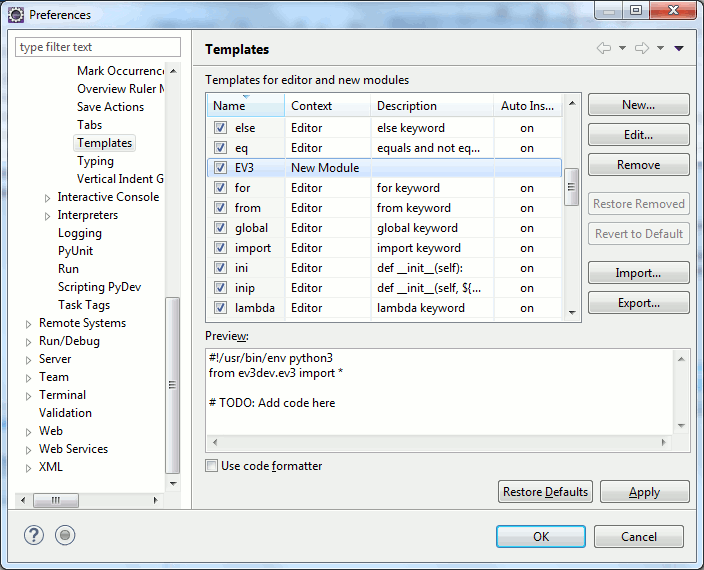Open the view menu triangle icon
Screen dimensions: 704x570
(679, 48)
